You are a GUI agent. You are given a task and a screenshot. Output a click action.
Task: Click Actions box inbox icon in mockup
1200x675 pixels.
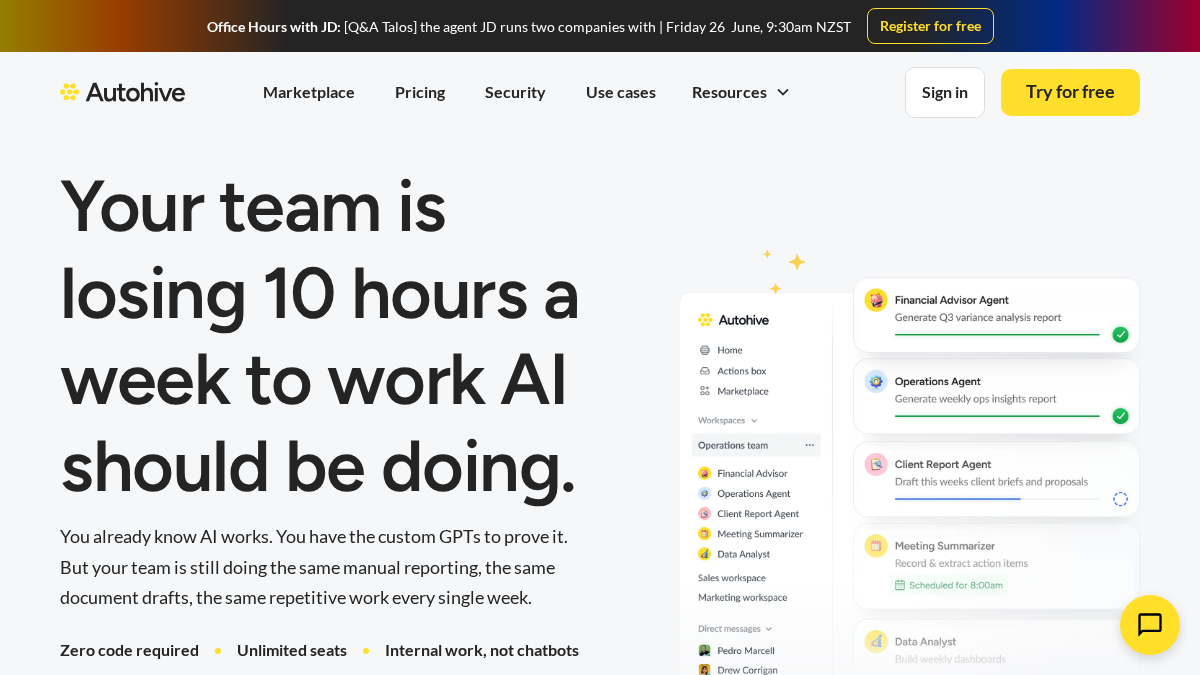point(705,370)
